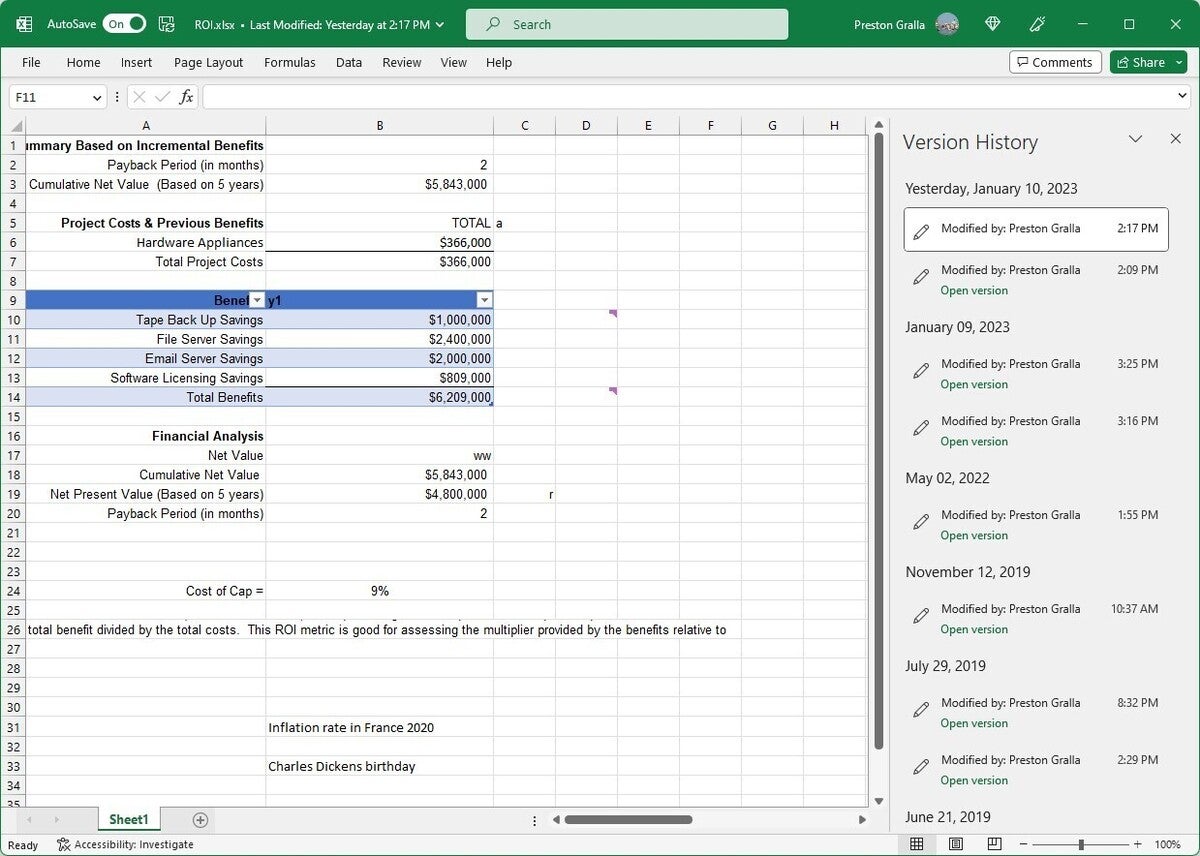Open the Review tab
Screen dimensions: 1200x856
click(401, 62)
